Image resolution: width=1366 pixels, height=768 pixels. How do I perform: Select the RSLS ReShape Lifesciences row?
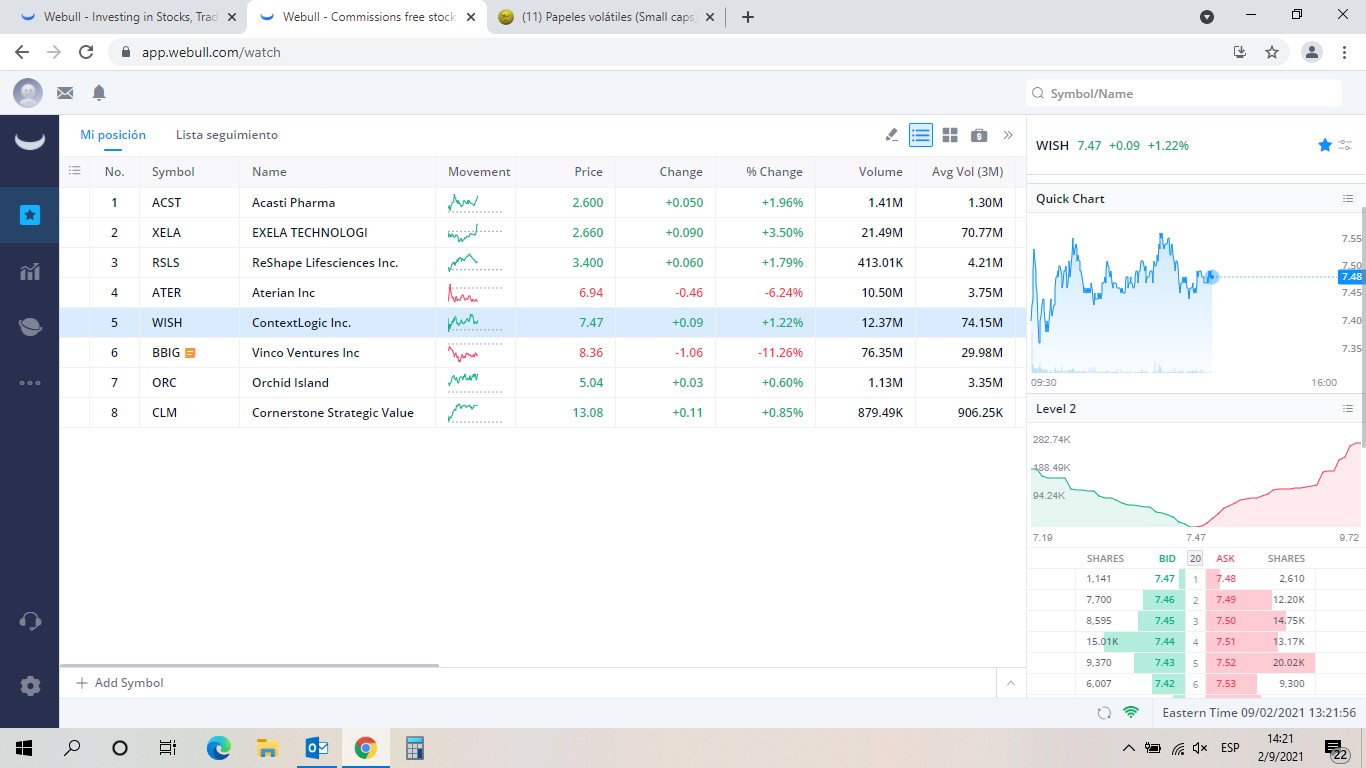pos(543,262)
